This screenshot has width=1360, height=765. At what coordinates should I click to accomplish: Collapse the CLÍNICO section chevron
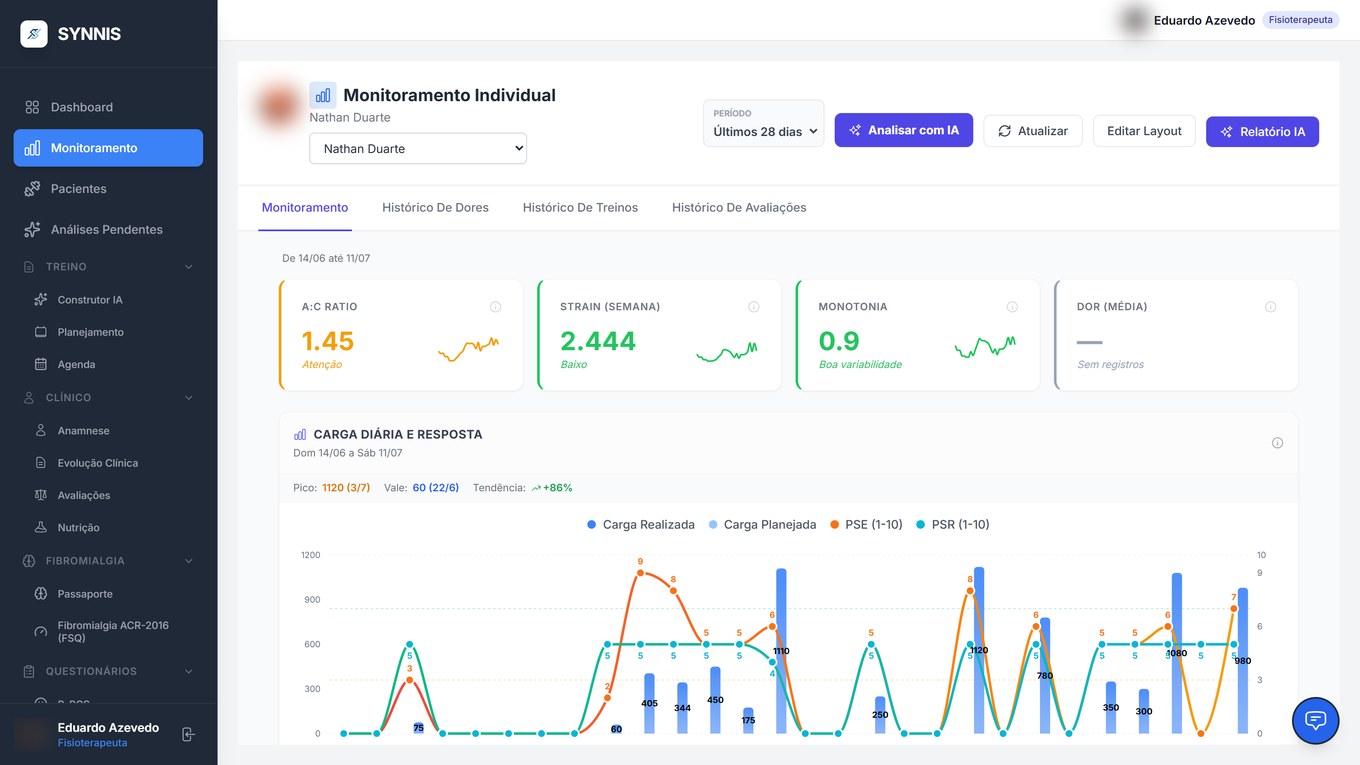coord(189,398)
